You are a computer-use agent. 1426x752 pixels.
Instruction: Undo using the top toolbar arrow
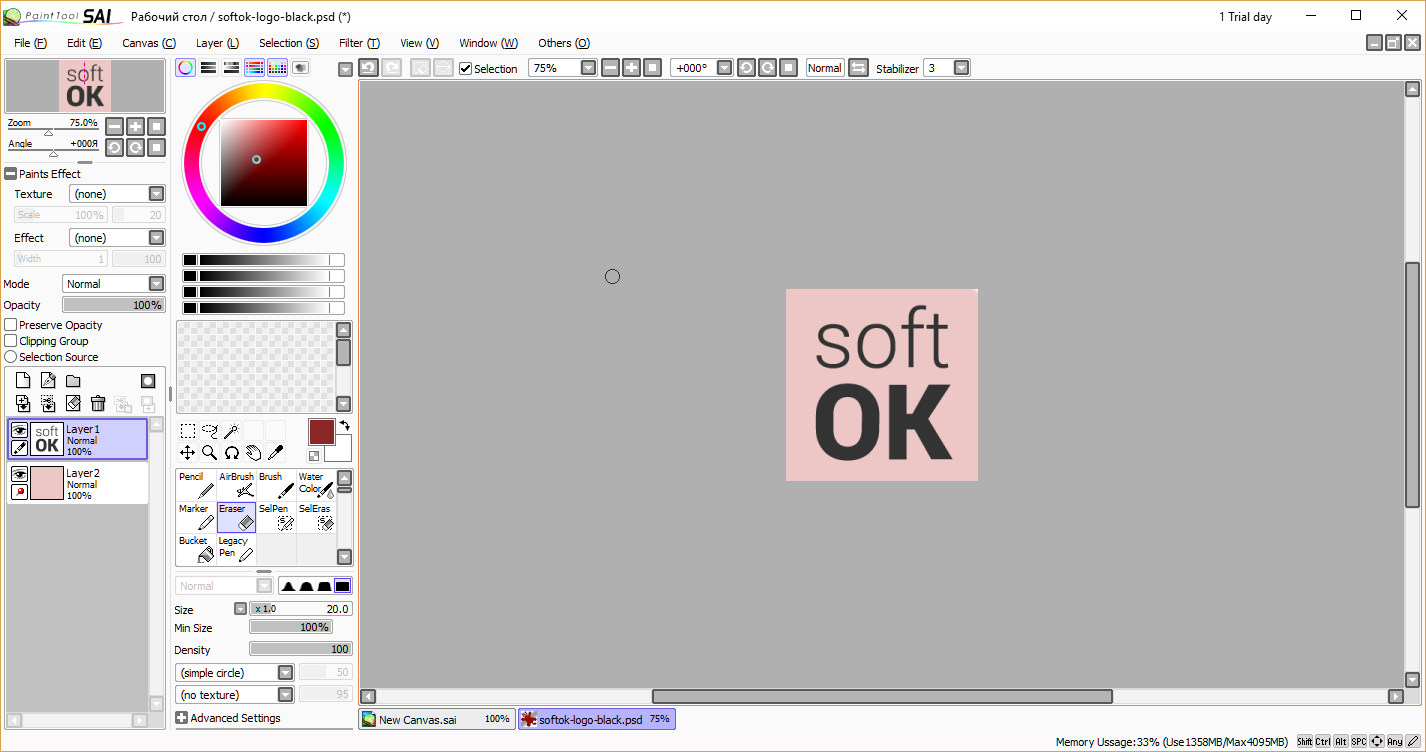coord(368,68)
